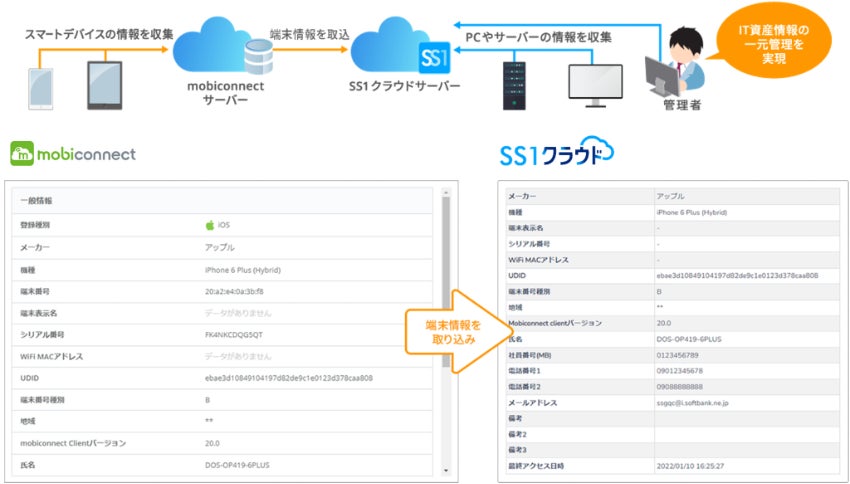Image resolution: width=850 pixels, height=484 pixels.
Task: Select the SS1 cloud server icon
Action: [401, 46]
